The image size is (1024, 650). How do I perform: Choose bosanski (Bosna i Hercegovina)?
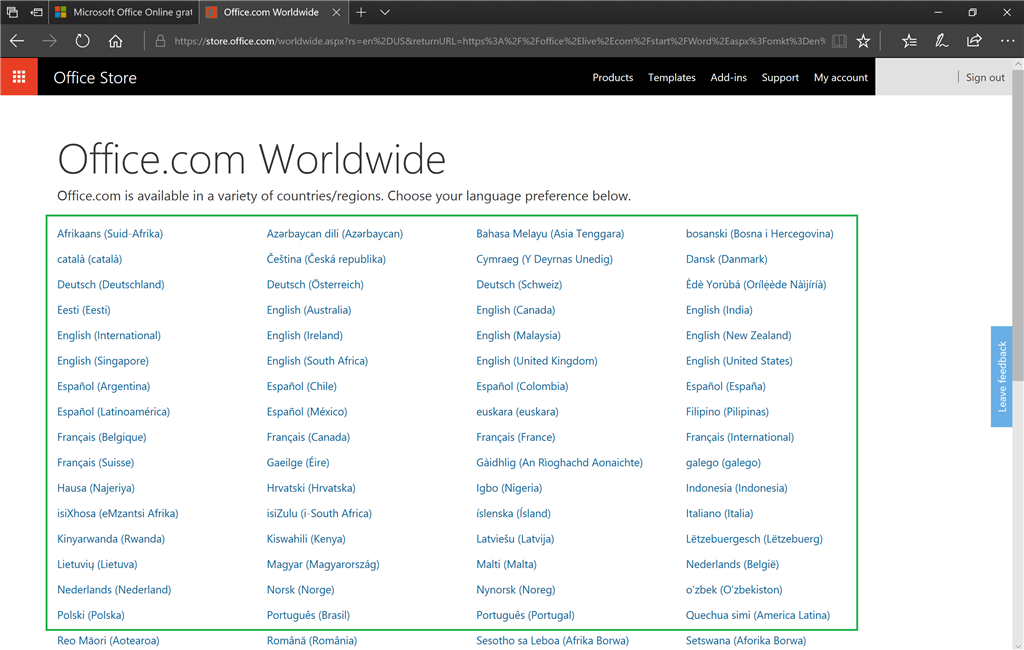click(760, 233)
